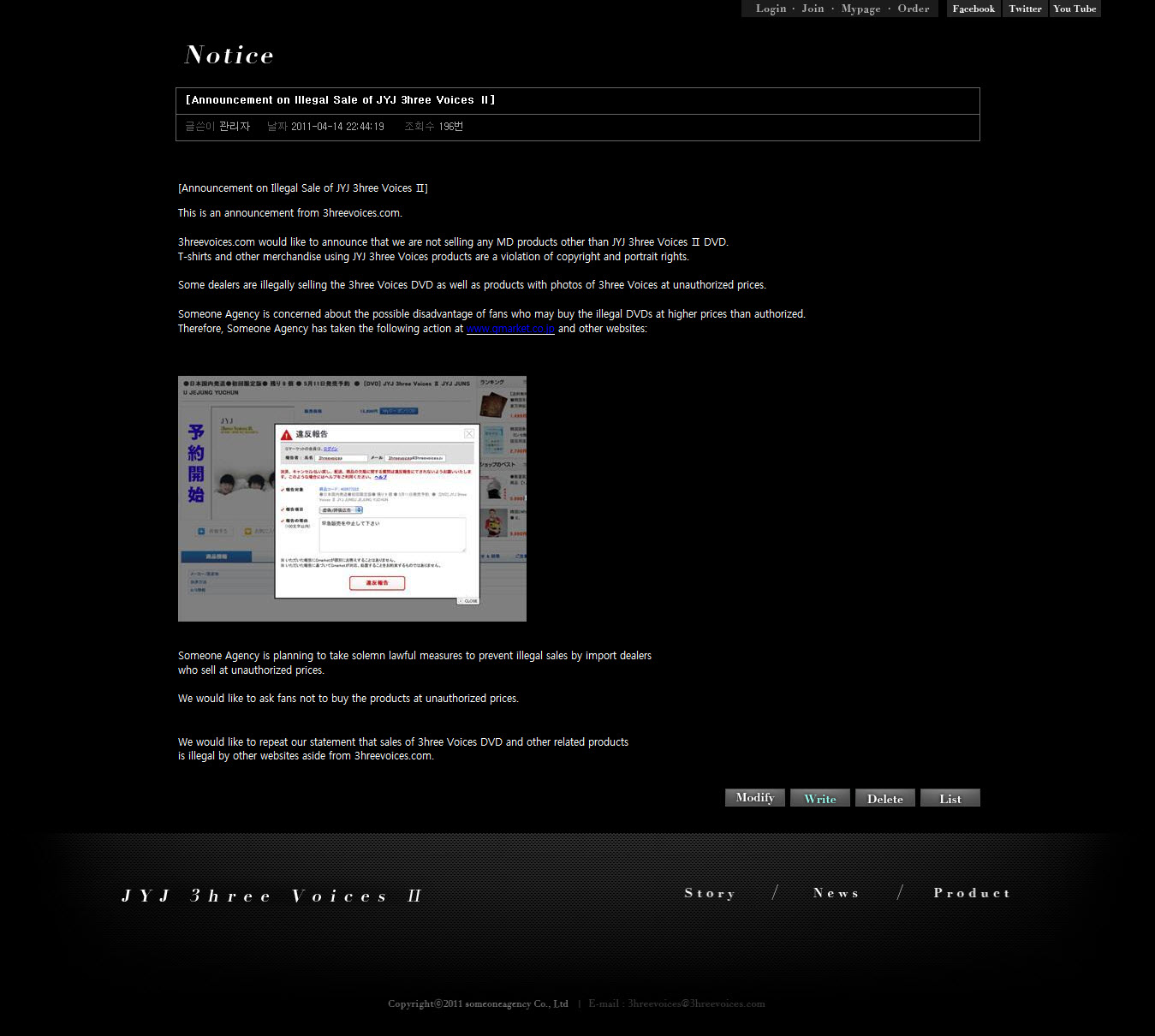The width and height of the screenshot is (1155, 1036).
Task: Click the line "This is an announcement from 3hreevoices.com."
Action: 290,213
